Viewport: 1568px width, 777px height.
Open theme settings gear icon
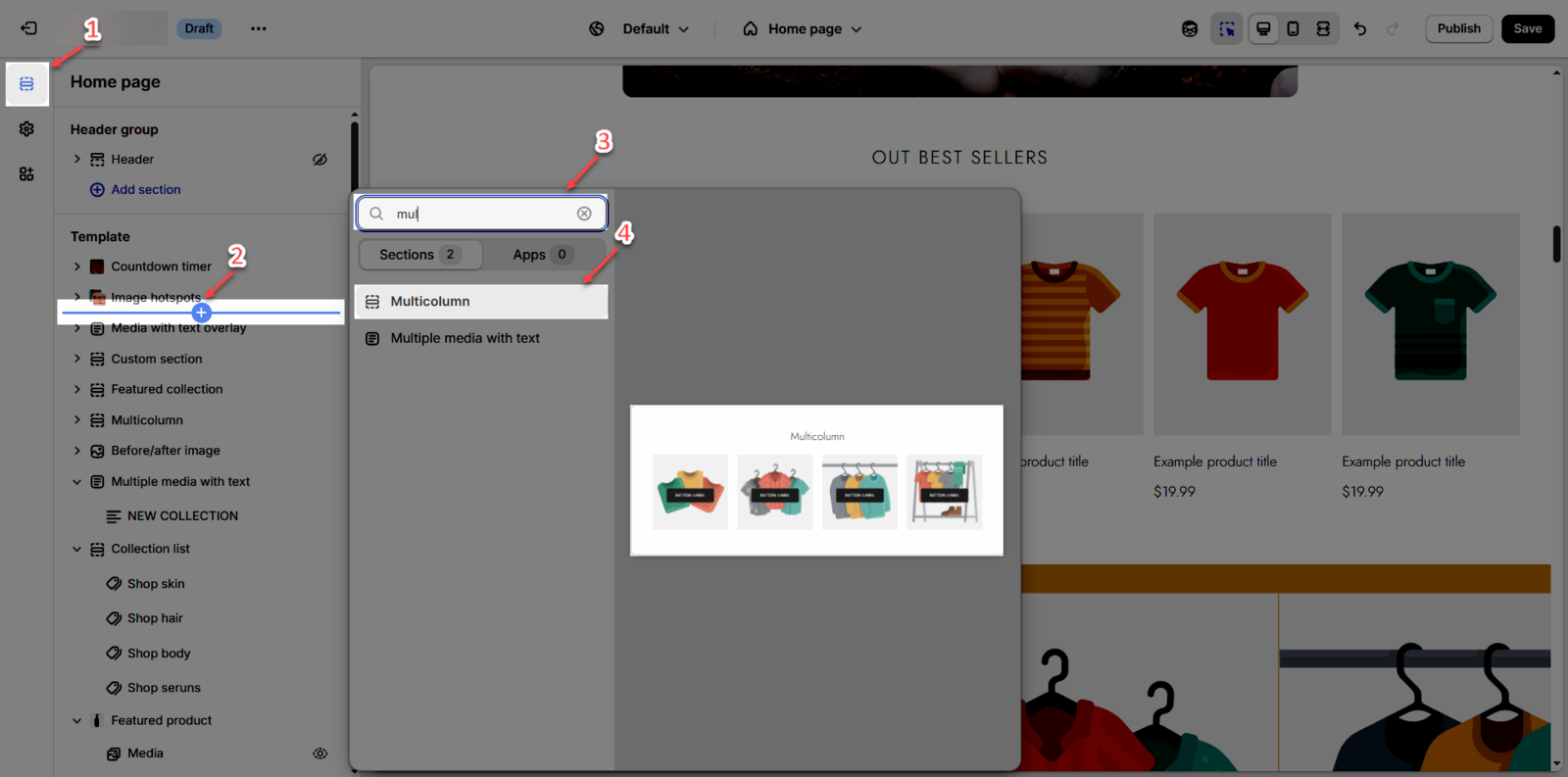tap(26, 129)
